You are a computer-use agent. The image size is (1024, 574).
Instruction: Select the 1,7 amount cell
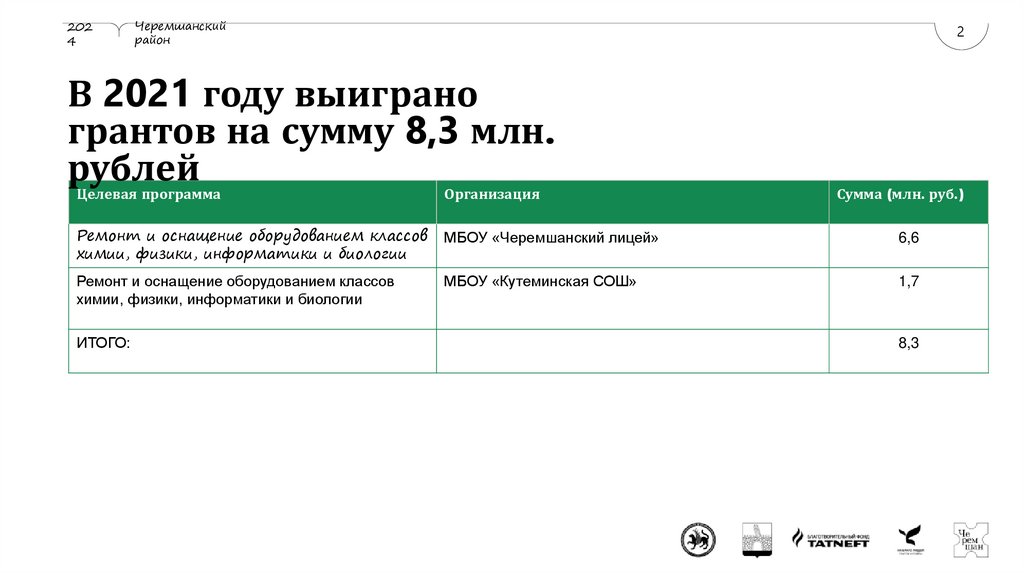coord(908,298)
